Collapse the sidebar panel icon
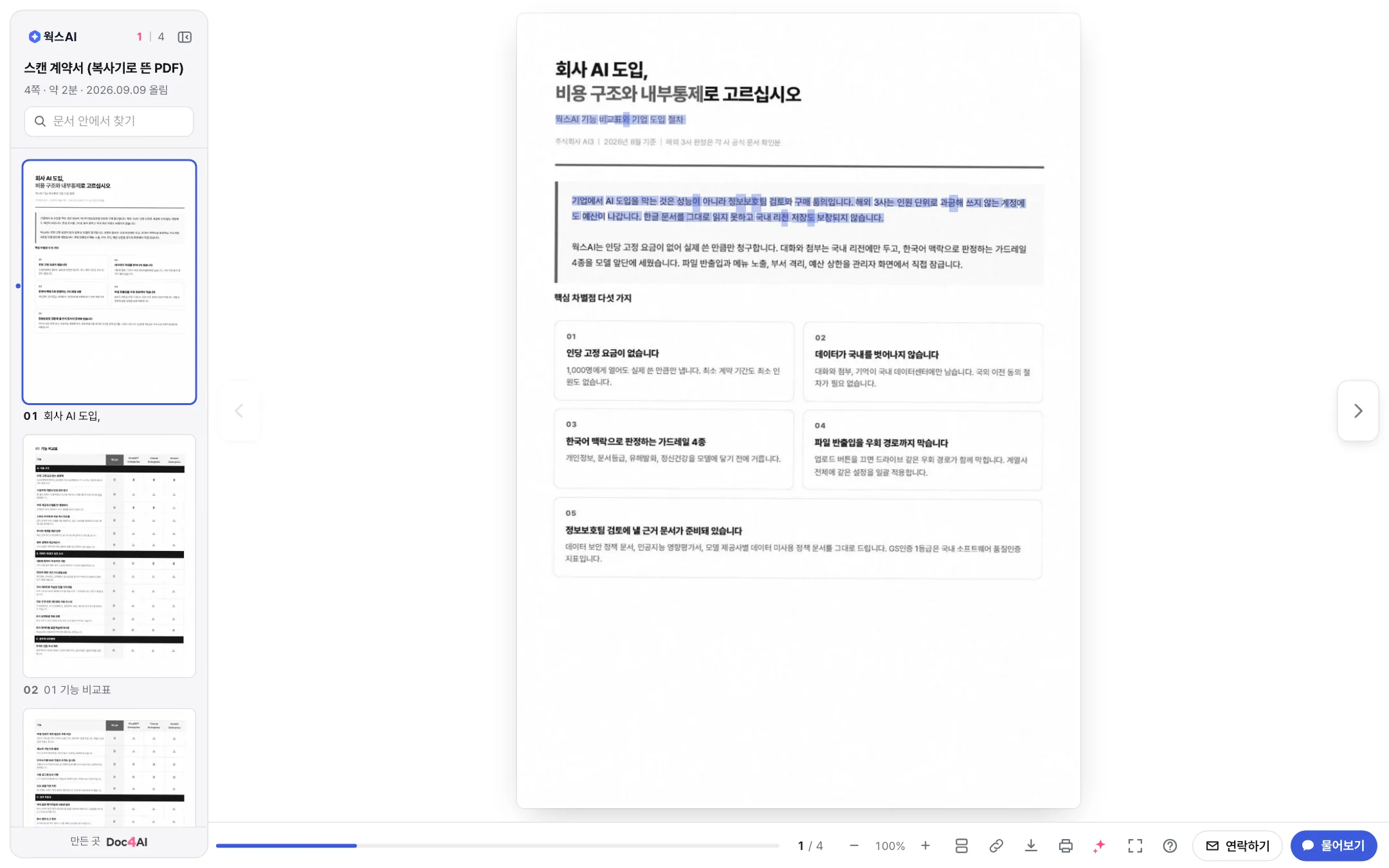Viewport: 1389px width, 868px height. click(185, 37)
